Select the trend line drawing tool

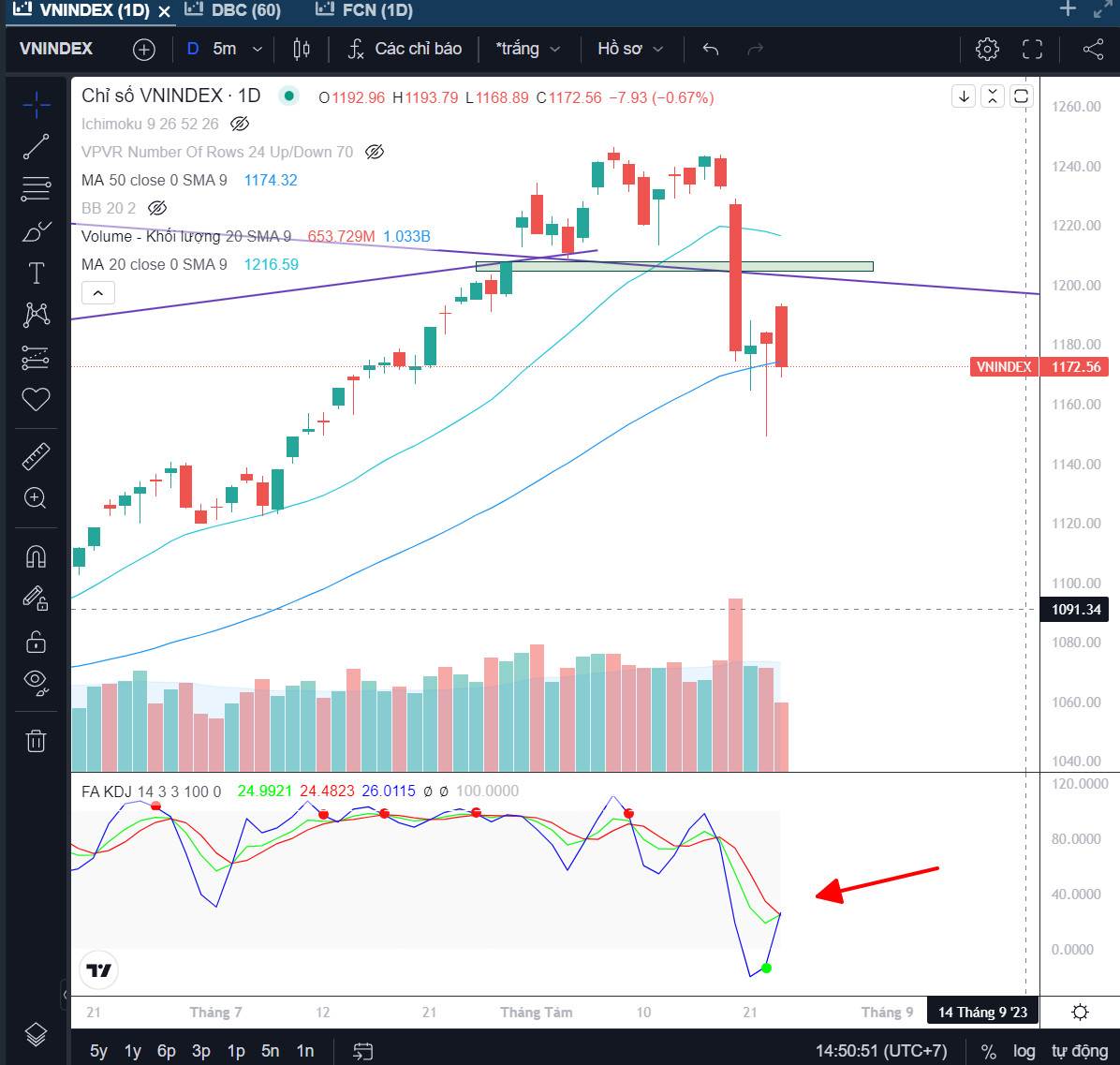(x=36, y=146)
